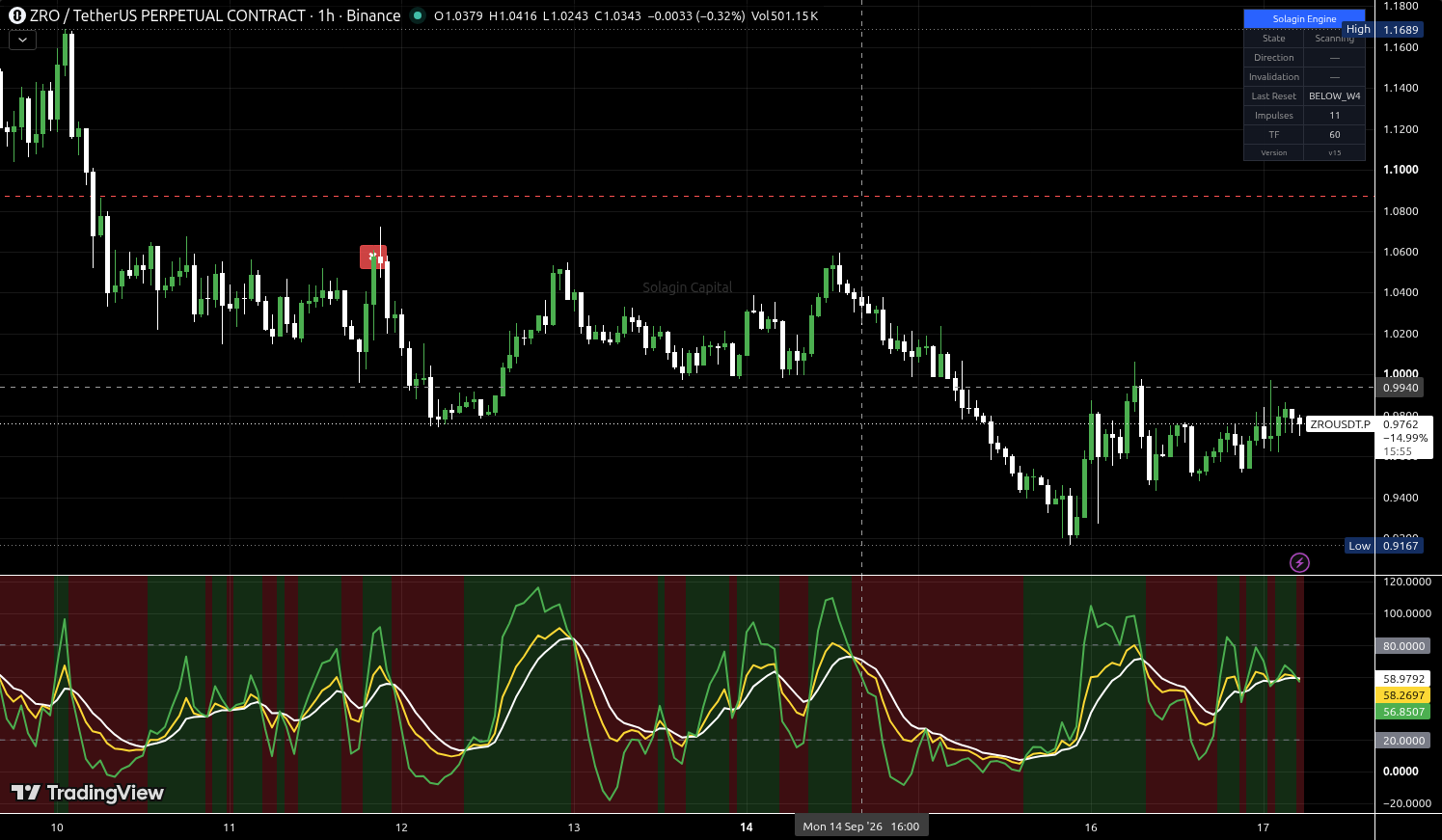Screen dimensions: 1442x840
Task: Click the green market status dot
Action: click(417, 15)
